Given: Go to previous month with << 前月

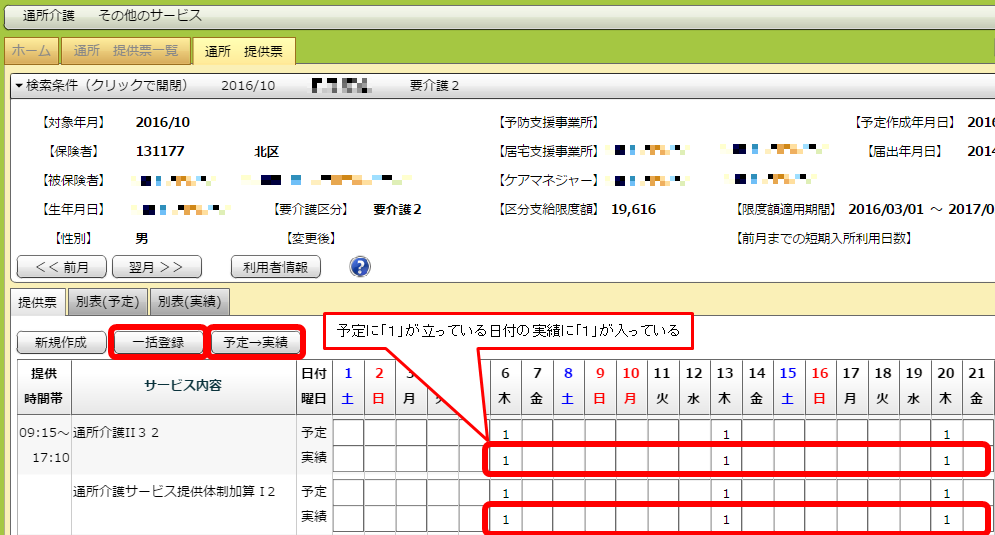Looking at the screenshot, I should click(62, 267).
